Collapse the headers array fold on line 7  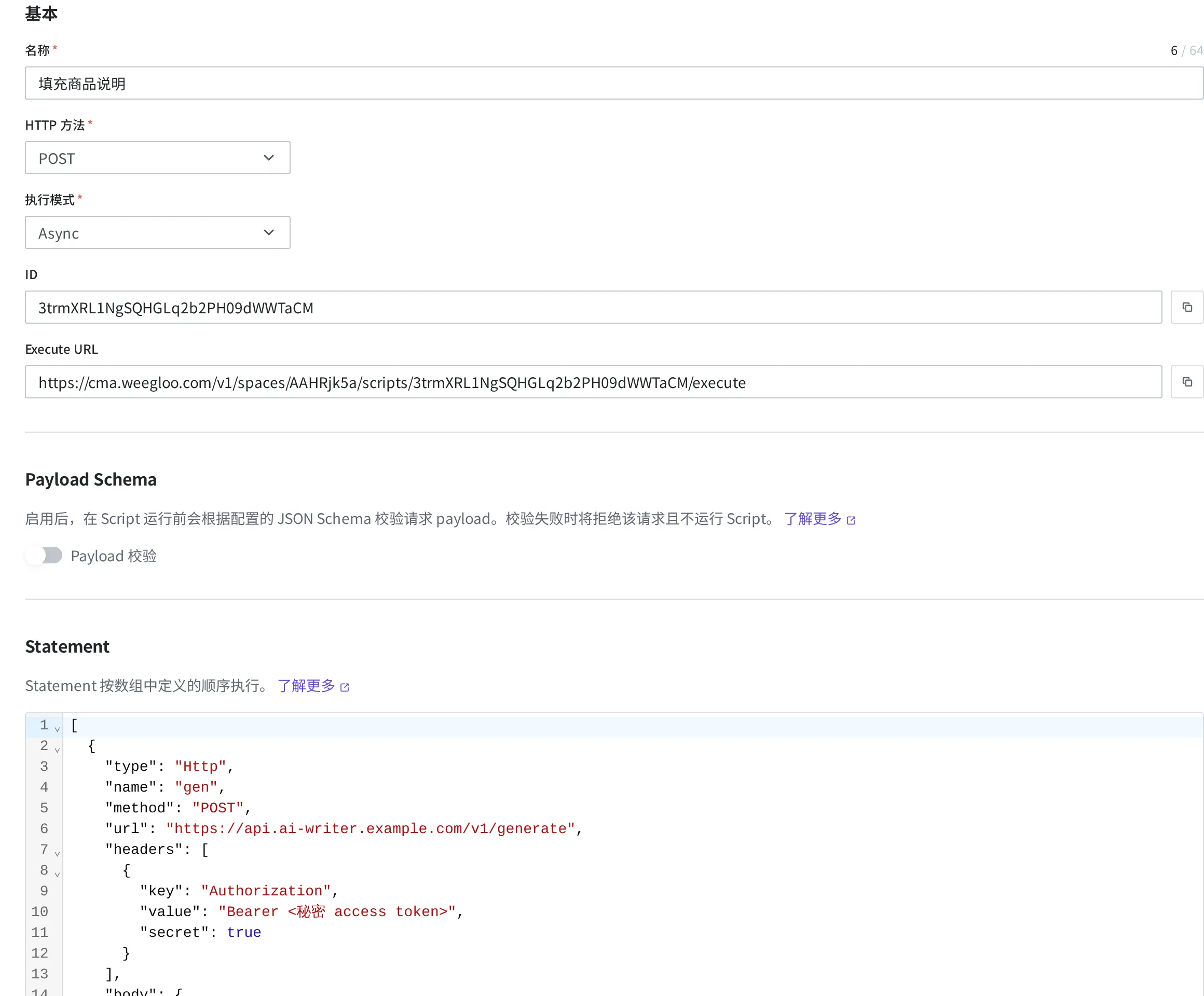point(57,853)
